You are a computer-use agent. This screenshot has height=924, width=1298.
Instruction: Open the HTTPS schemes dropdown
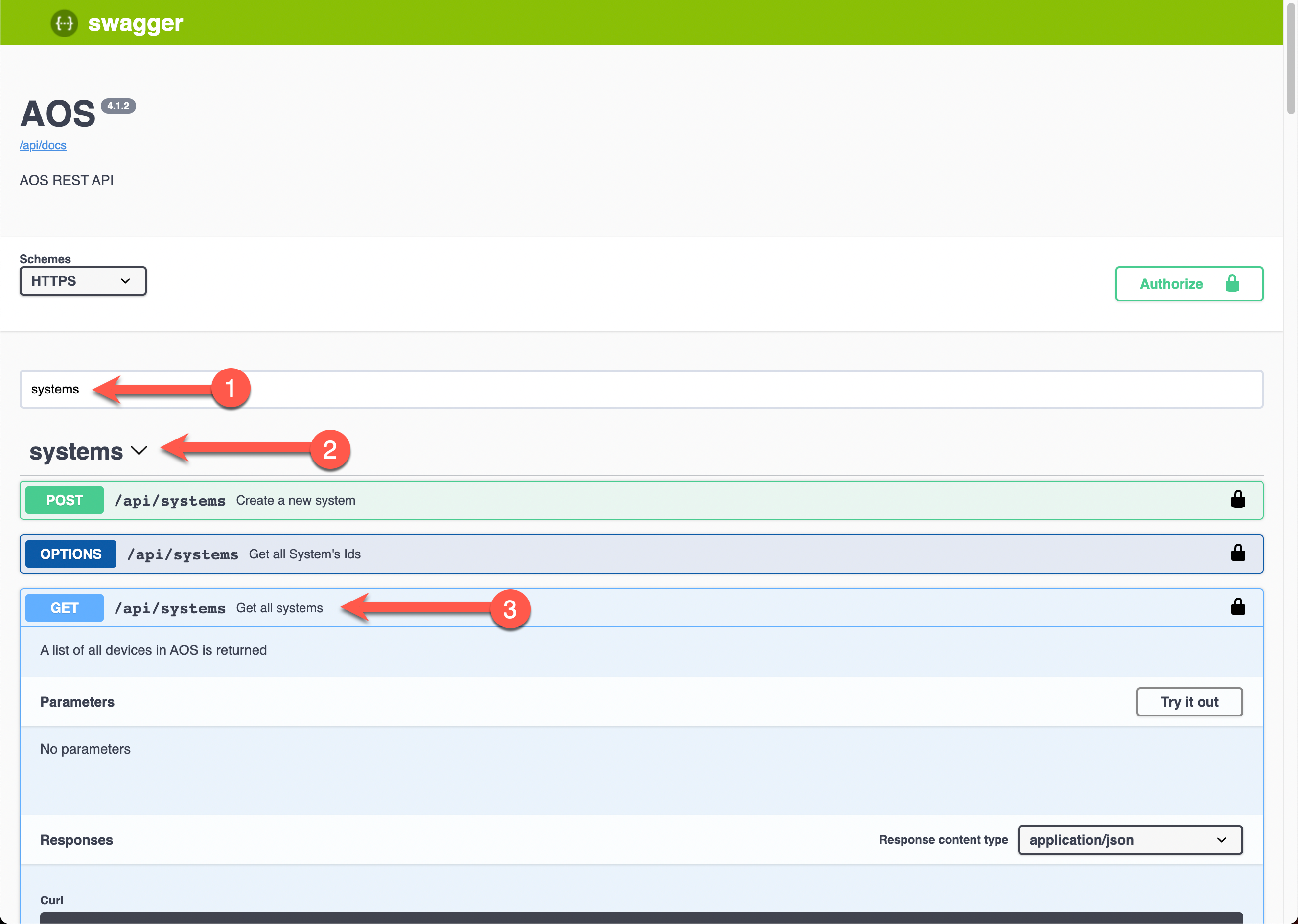click(x=83, y=281)
